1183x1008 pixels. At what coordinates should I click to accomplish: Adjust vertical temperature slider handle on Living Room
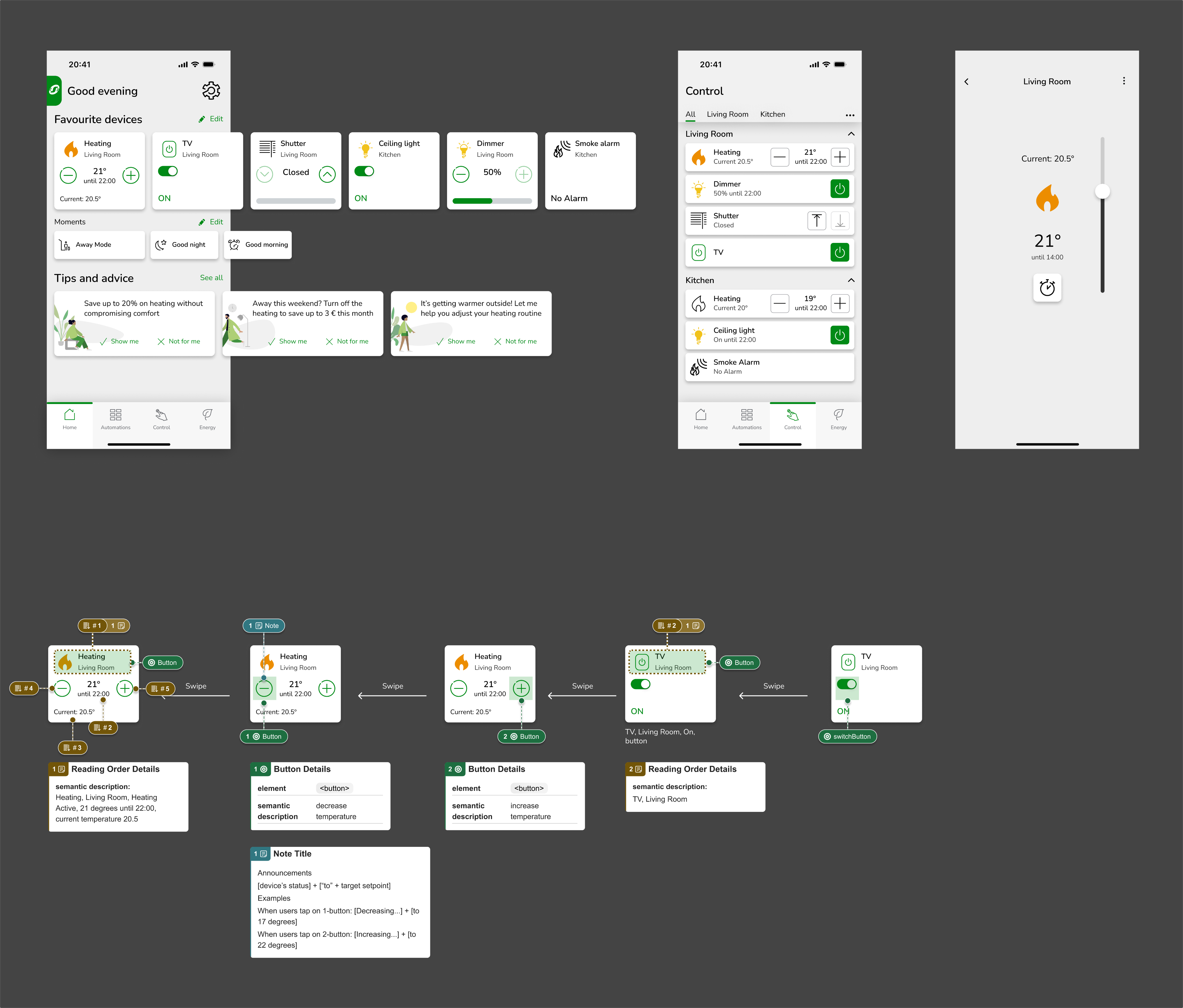(1102, 191)
